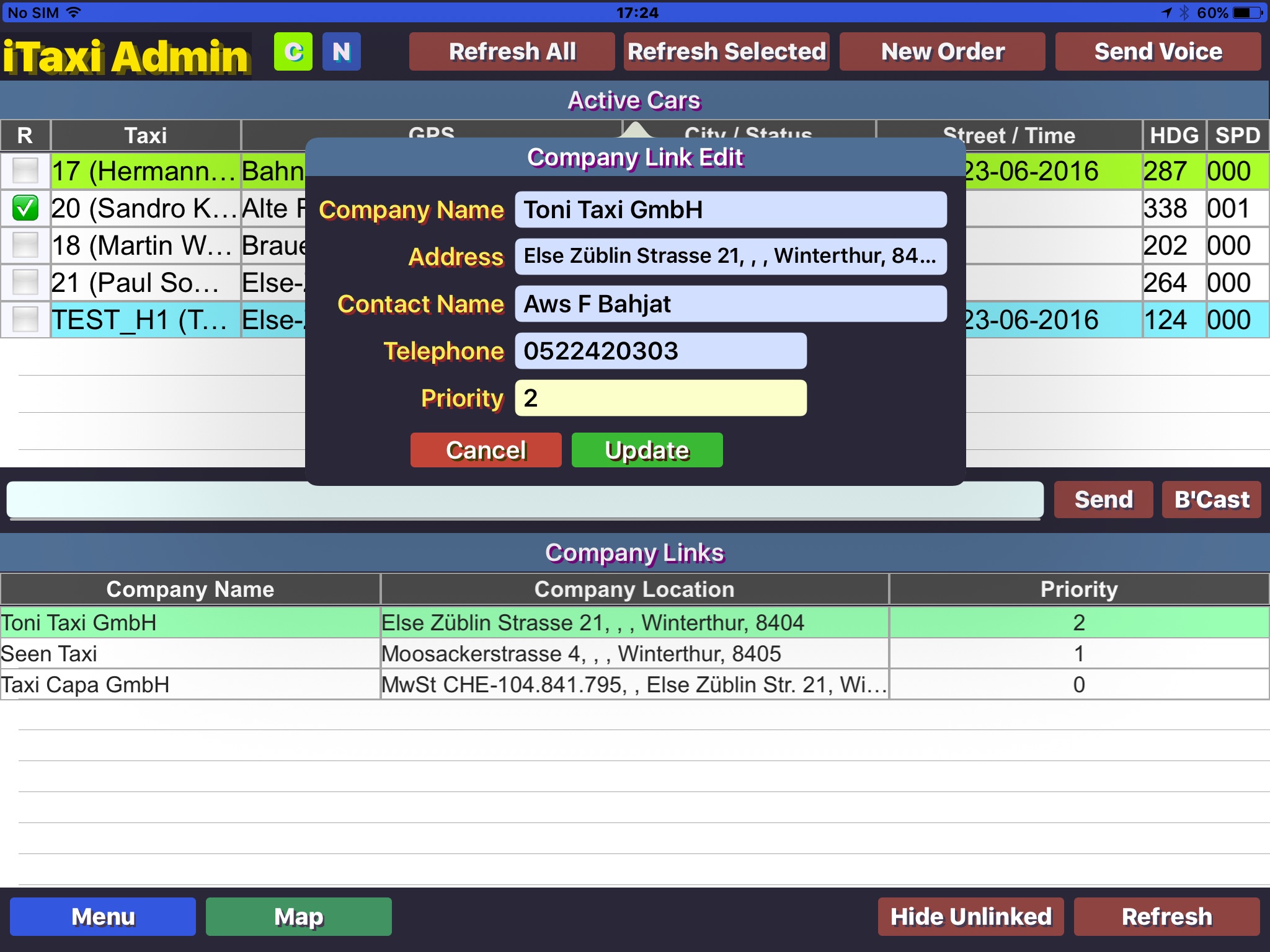The width and height of the screenshot is (1270, 952).
Task: Cancel the Company Link Edit dialog
Action: (486, 450)
